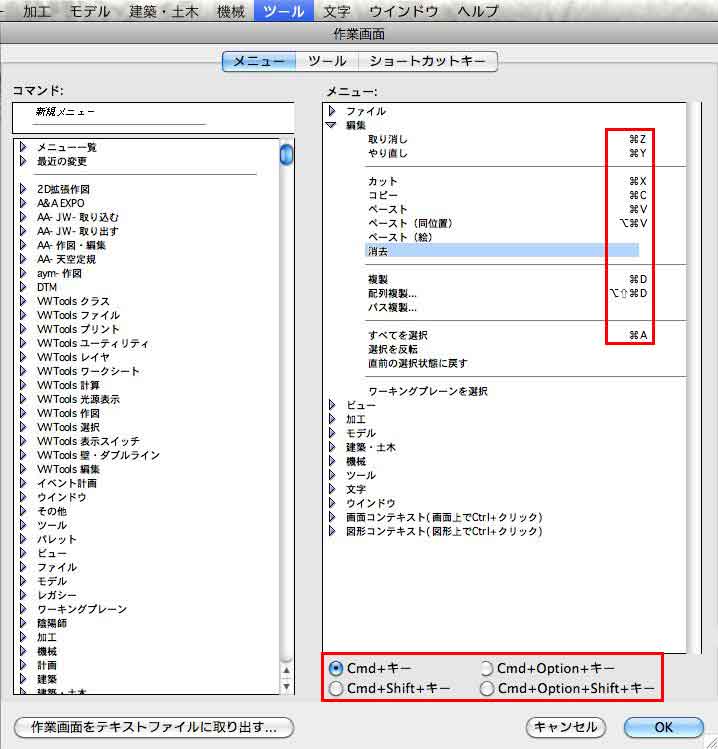The image size is (718, 749).
Task: Export workspace with 作業画面をテキストファイルに取り出す button
Action: [x=153, y=727]
